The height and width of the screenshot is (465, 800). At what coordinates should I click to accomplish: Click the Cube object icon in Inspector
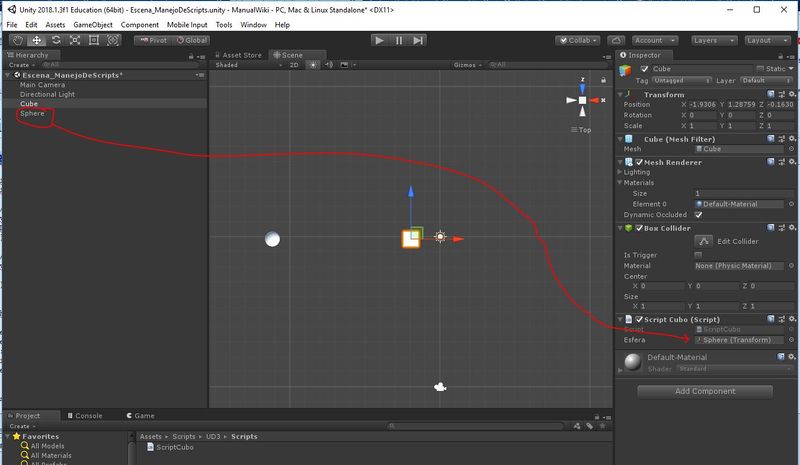[626, 70]
